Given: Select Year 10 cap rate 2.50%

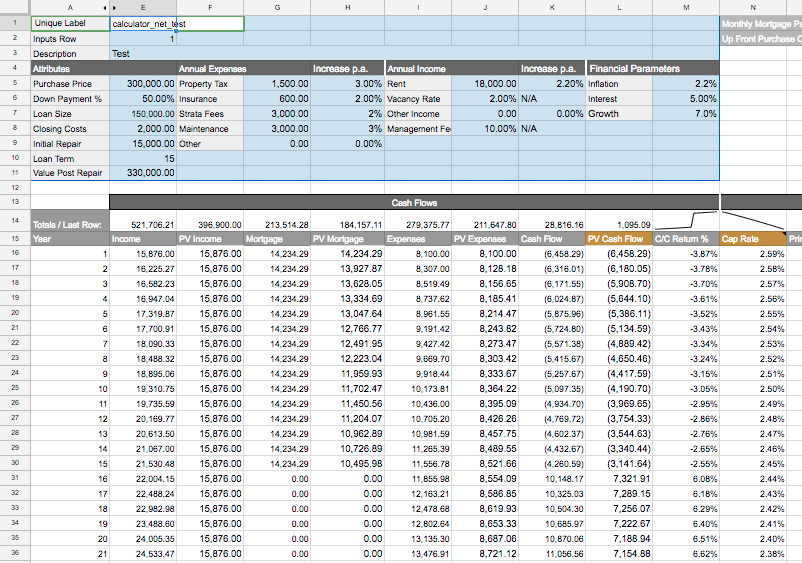Looking at the screenshot, I should pyautogui.click(x=753, y=389).
